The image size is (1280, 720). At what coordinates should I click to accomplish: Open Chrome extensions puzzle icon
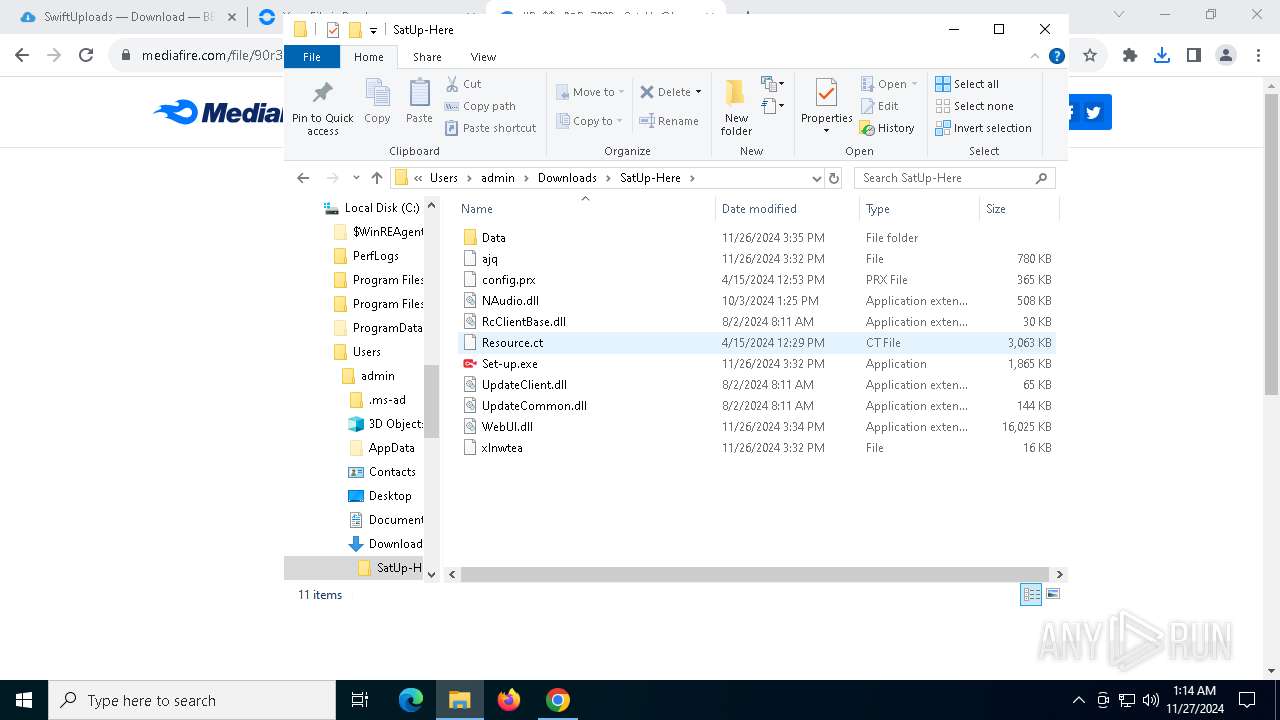pos(1130,56)
